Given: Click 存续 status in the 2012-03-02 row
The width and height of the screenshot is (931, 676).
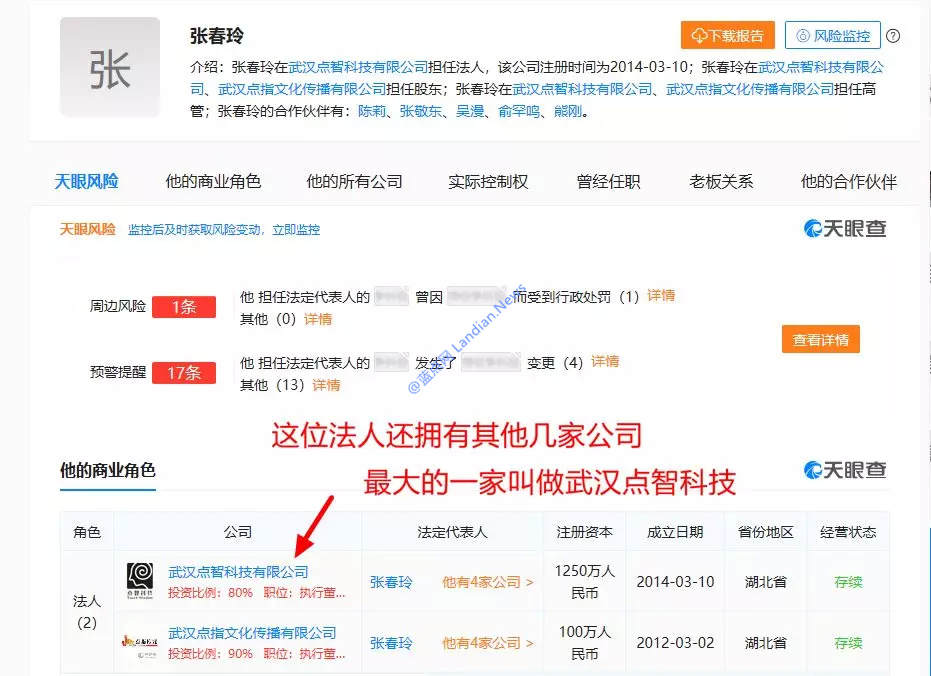Looking at the screenshot, I should [848, 643].
